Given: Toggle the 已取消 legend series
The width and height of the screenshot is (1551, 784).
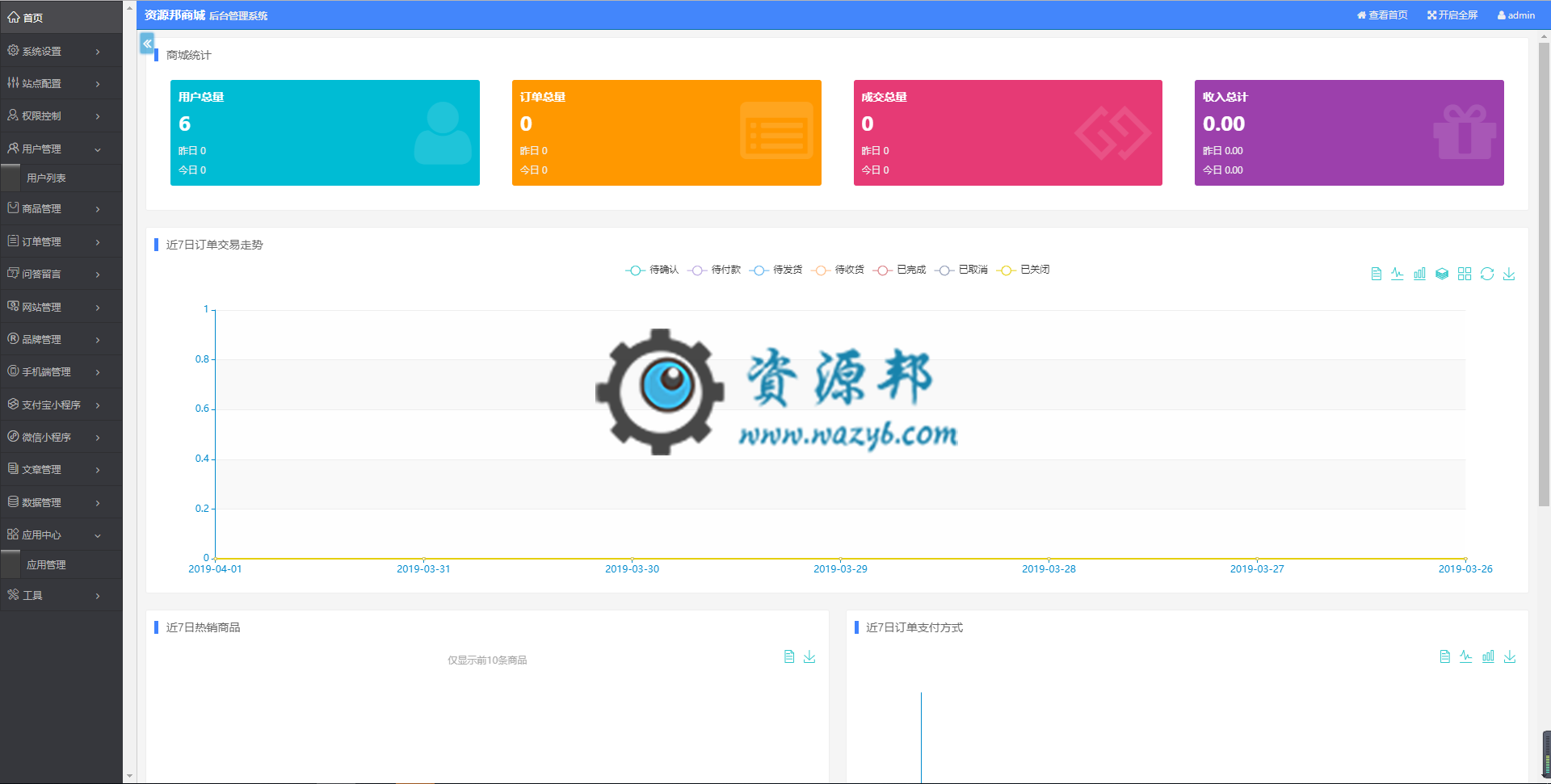Looking at the screenshot, I should (x=961, y=270).
